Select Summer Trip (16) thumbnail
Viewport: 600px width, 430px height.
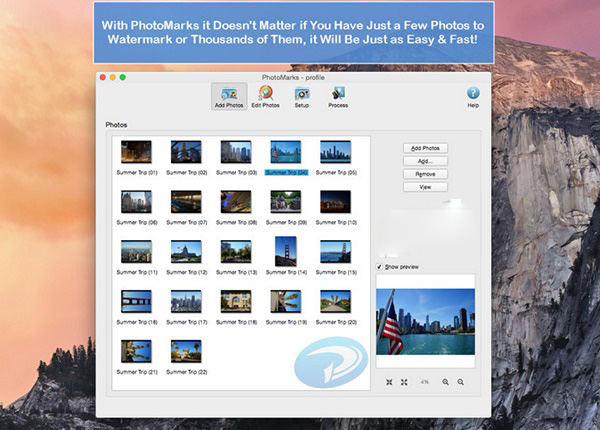pos(136,301)
